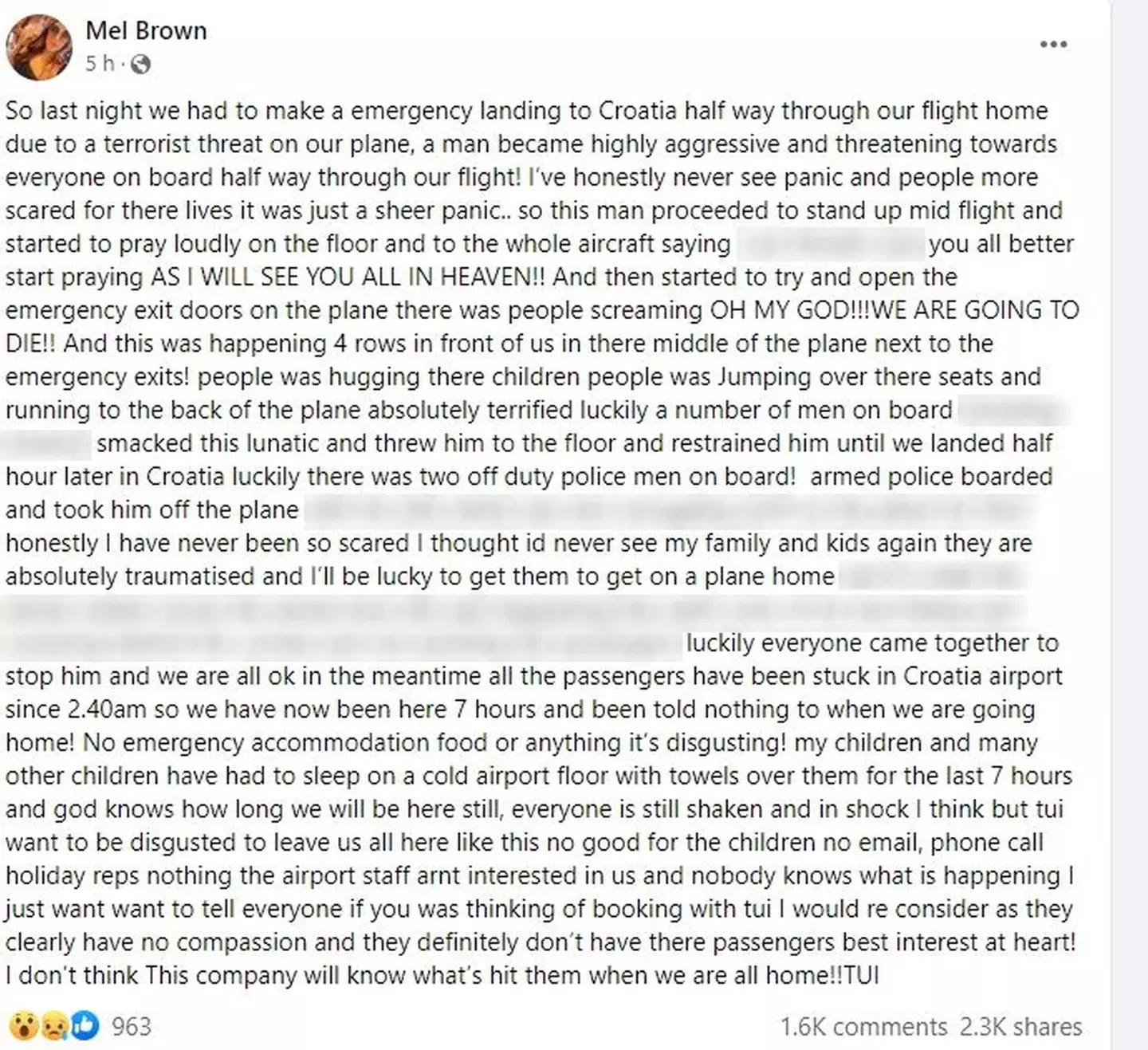
Task: Click the globe public privacy icon
Action: pyautogui.click(x=140, y=64)
